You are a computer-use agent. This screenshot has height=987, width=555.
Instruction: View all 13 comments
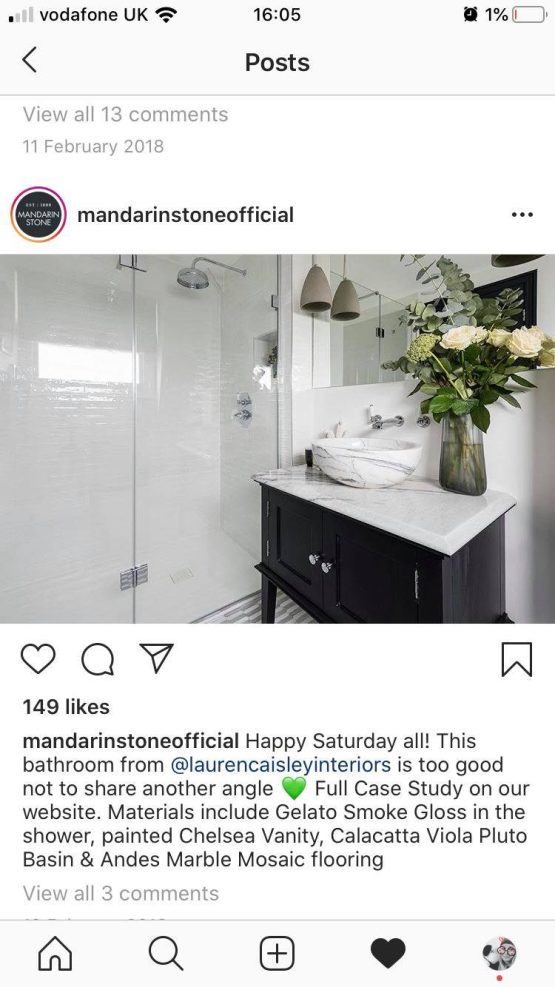click(x=125, y=115)
